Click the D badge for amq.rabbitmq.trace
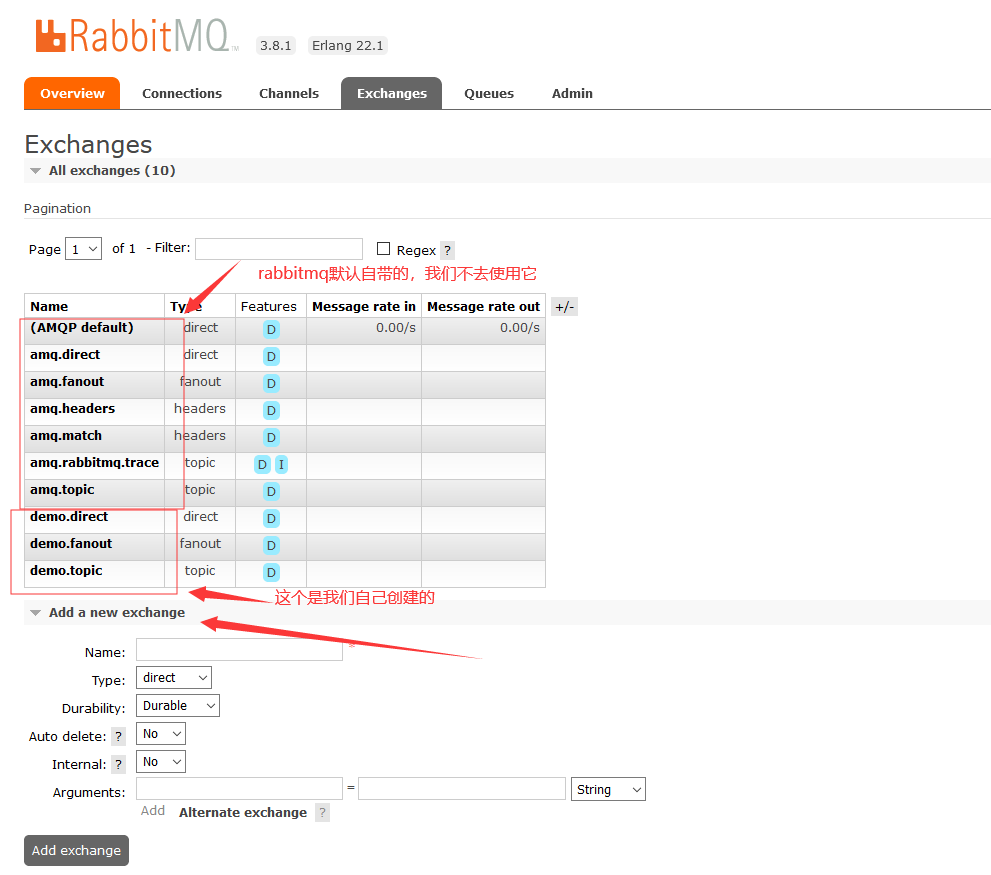Screen dimensions: 991x875 click(x=262, y=465)
